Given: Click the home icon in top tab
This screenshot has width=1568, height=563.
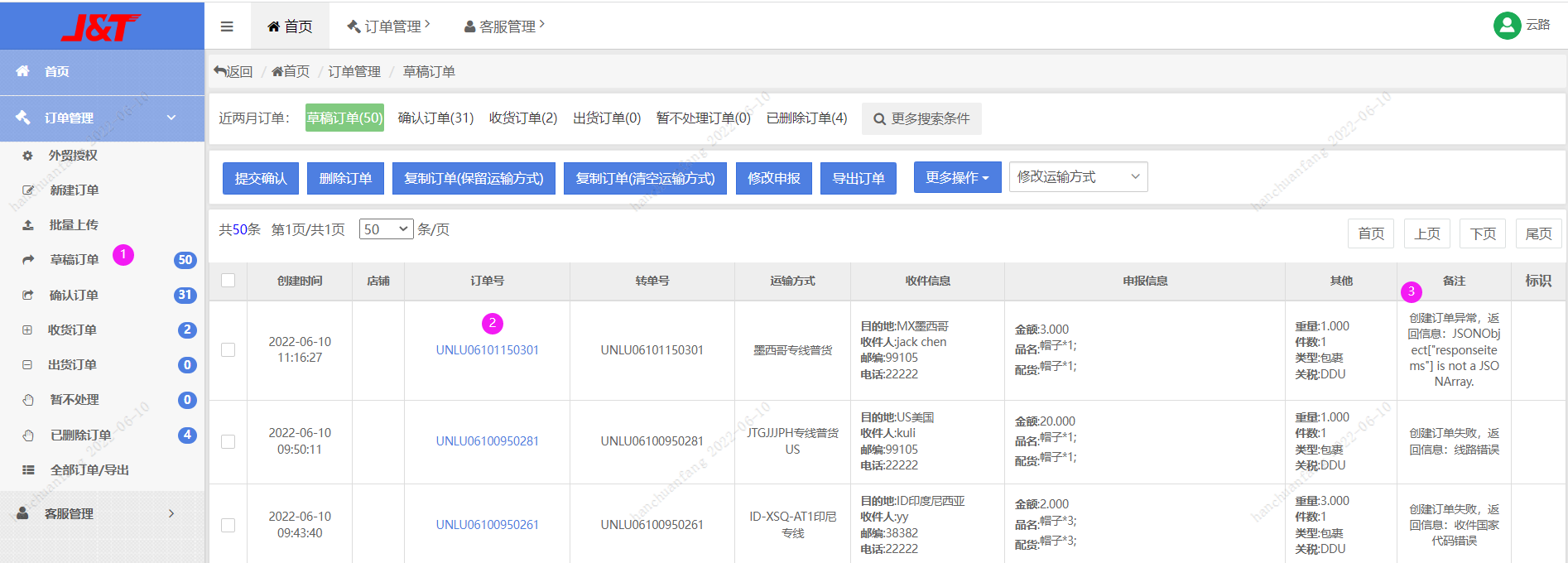Looking at the screenshot, I should pos(273,26).
